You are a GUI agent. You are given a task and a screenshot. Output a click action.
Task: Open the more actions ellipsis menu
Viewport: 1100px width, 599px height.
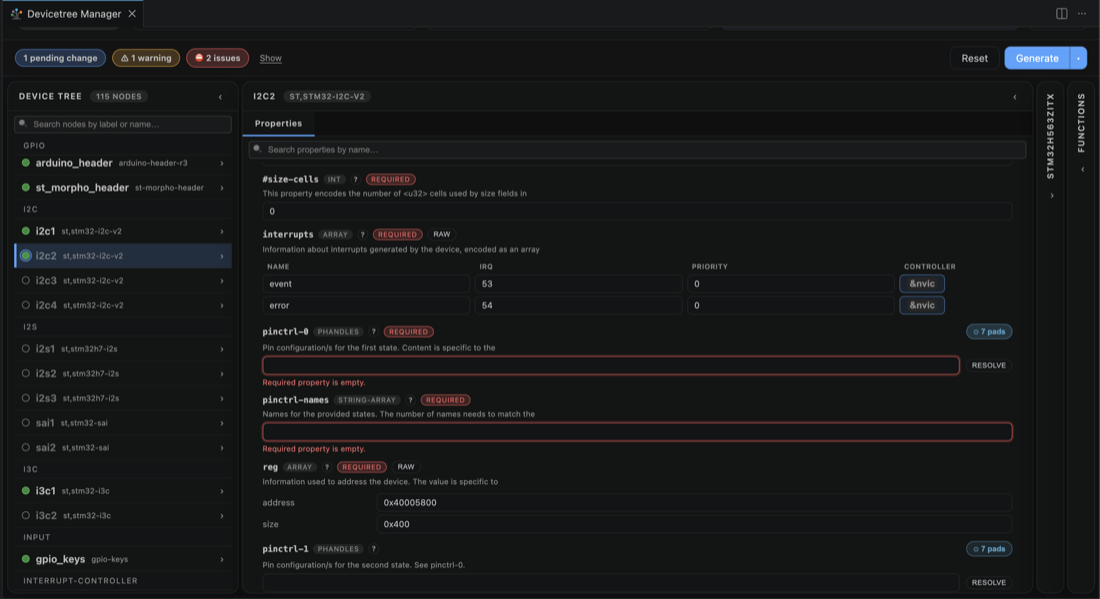[x=1082, y=13]
